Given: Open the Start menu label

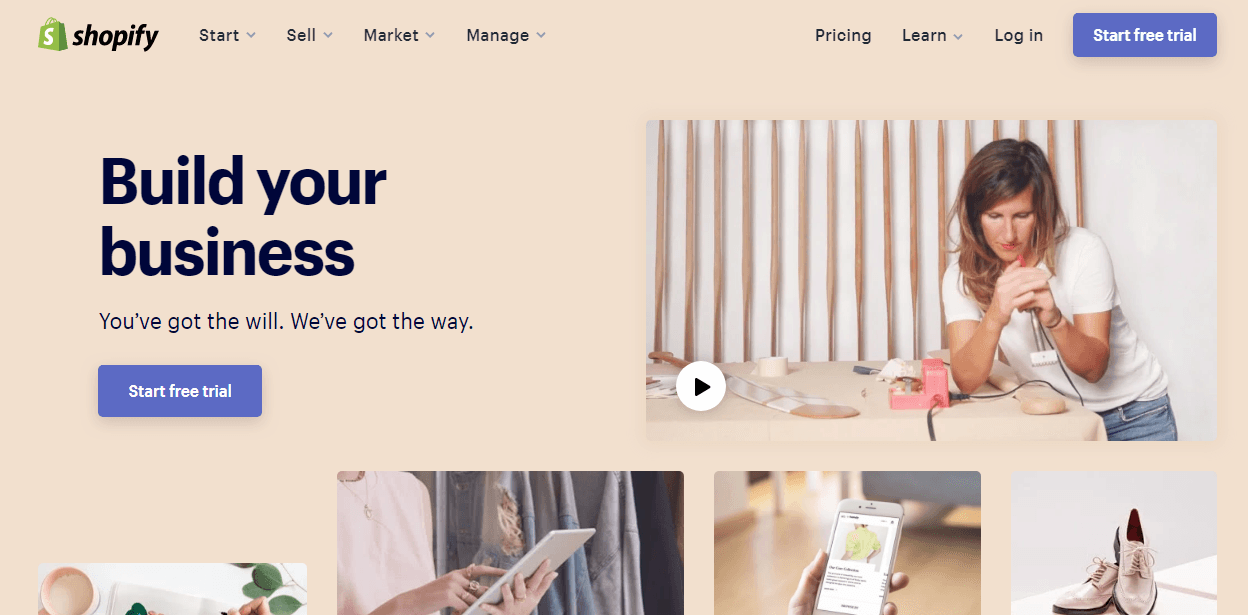Looking at the screenshot, I should [219, 35].
